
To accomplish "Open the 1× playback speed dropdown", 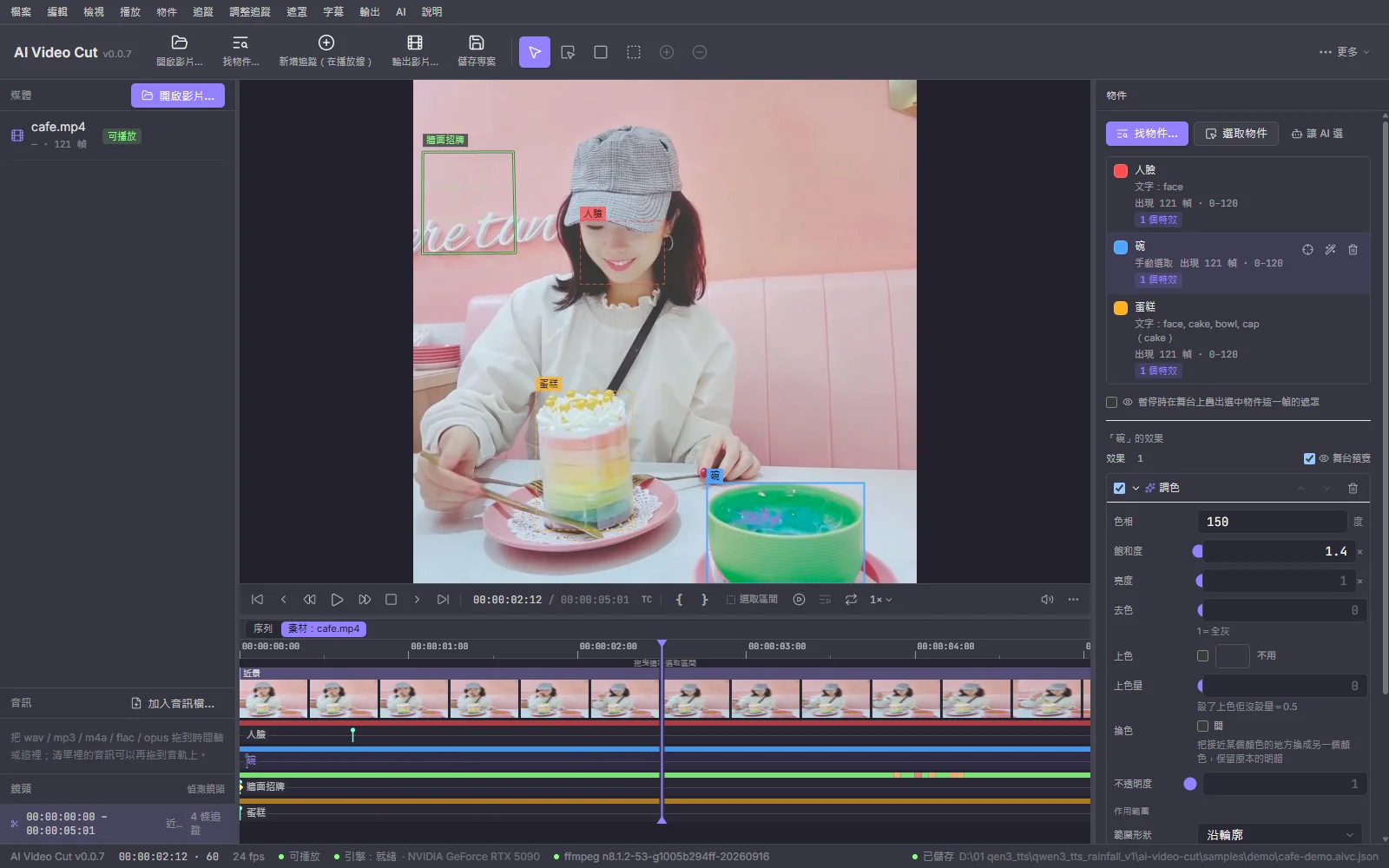I will click(x=881, y=600).
